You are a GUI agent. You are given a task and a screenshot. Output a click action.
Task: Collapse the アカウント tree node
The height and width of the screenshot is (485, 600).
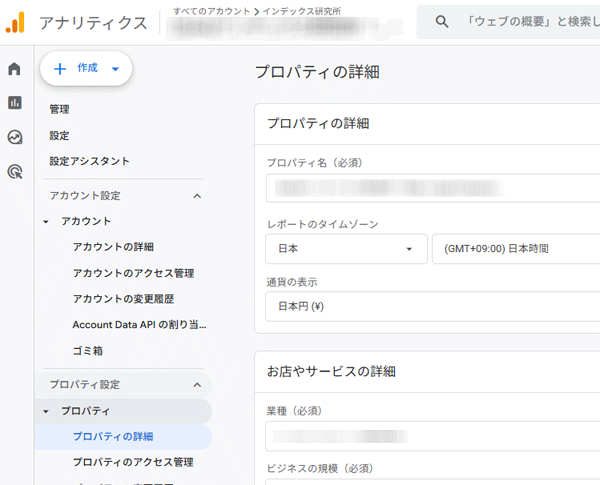[x=46, y=221]
